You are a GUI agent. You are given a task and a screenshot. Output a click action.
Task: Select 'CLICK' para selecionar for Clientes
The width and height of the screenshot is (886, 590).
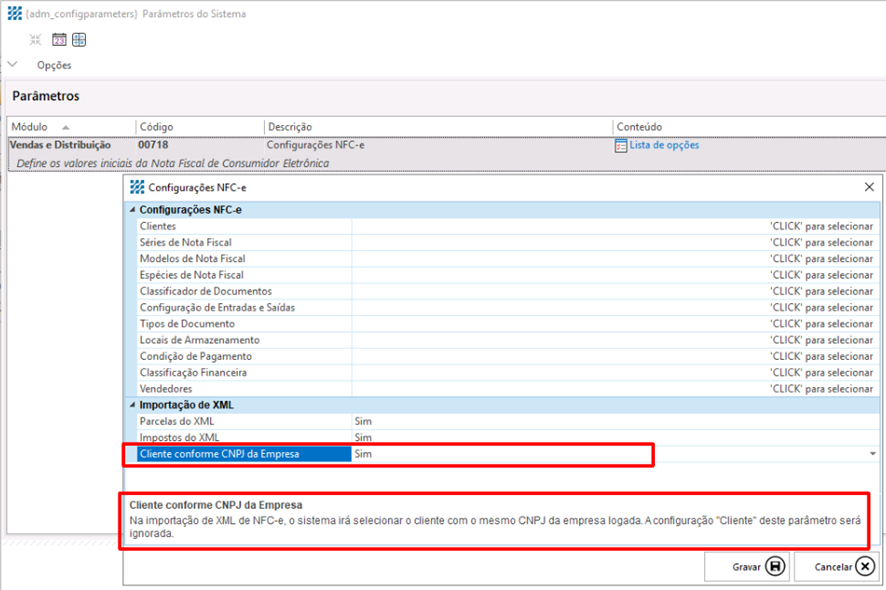820,226
